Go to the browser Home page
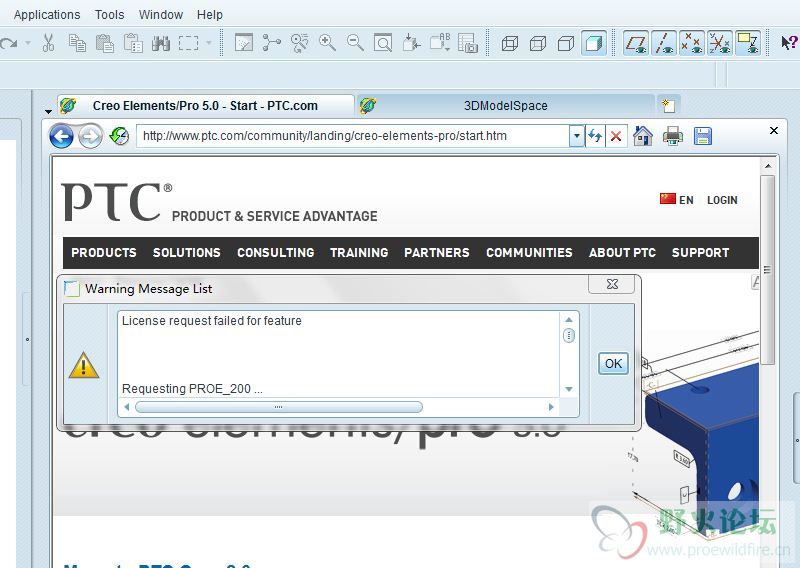 (643, 136)
